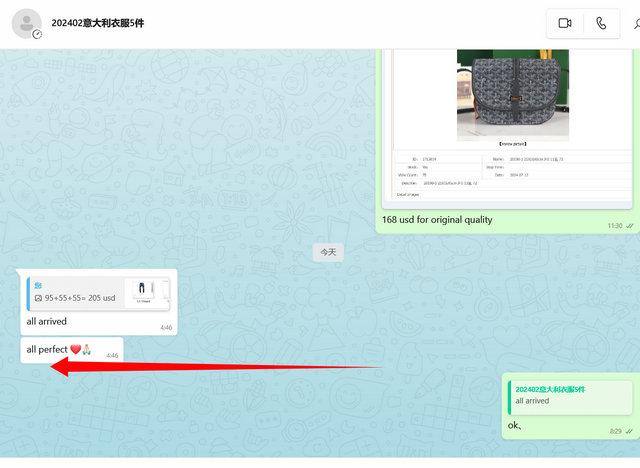Click the 今天 date separator label
Screen dimensions: 640x468
pyautogui.click(x=328, y=252)
